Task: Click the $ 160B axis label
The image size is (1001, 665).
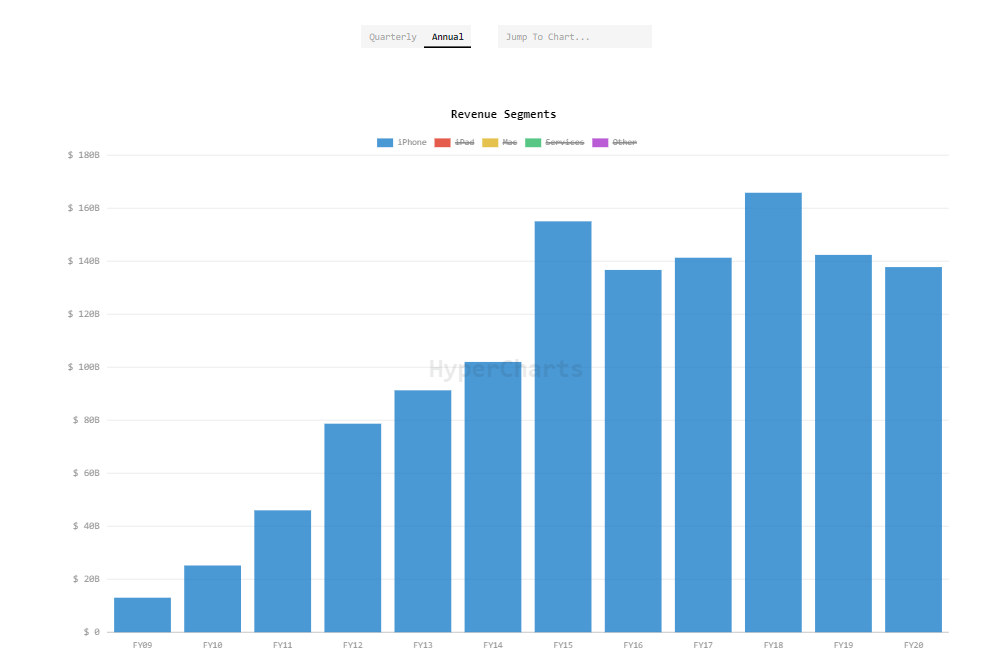Action: (x=84, y=208)
